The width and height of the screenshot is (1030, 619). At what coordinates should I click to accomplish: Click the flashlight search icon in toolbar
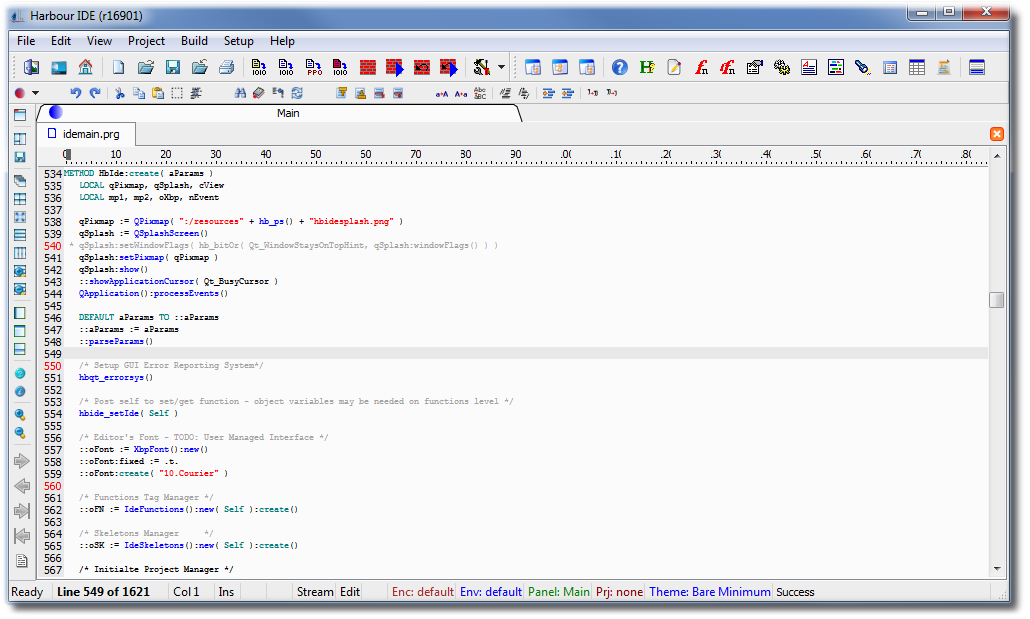[862, 68]
